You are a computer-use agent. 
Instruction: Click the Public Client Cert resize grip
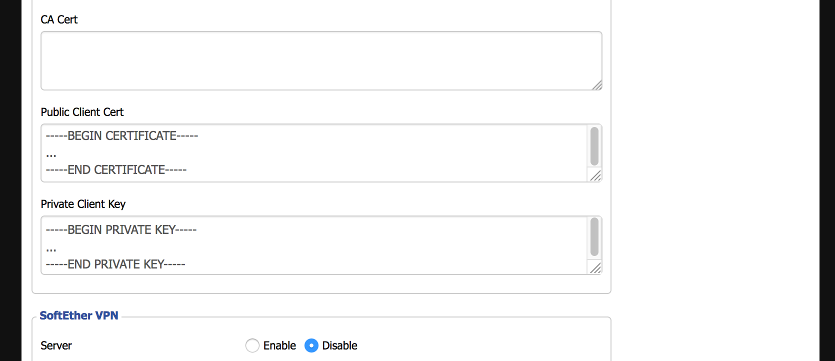595,176
